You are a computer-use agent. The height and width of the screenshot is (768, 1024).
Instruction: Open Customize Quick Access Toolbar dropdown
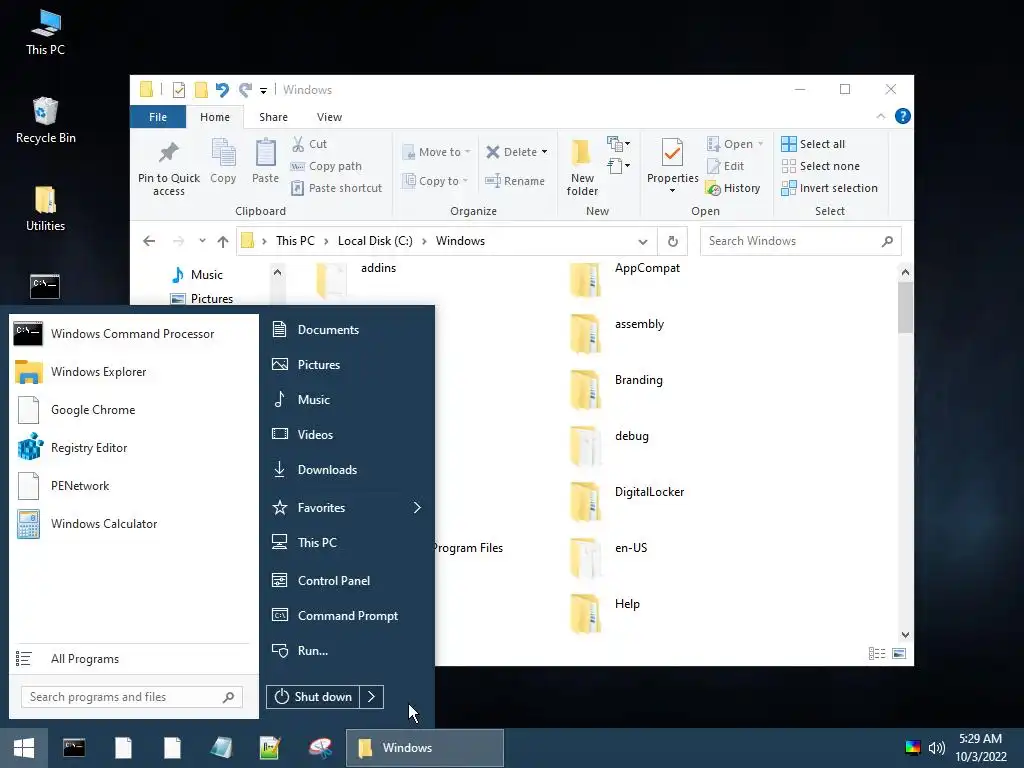[263, 90]
